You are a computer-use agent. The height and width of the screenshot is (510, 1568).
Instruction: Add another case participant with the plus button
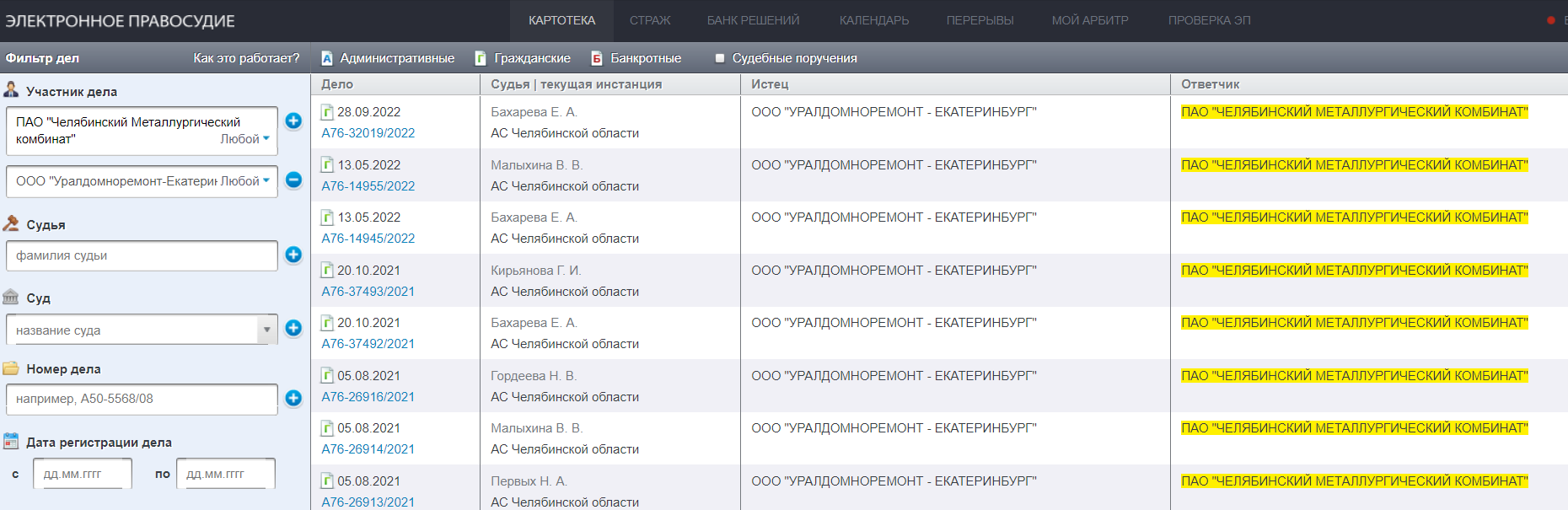[x=293, y=121]
